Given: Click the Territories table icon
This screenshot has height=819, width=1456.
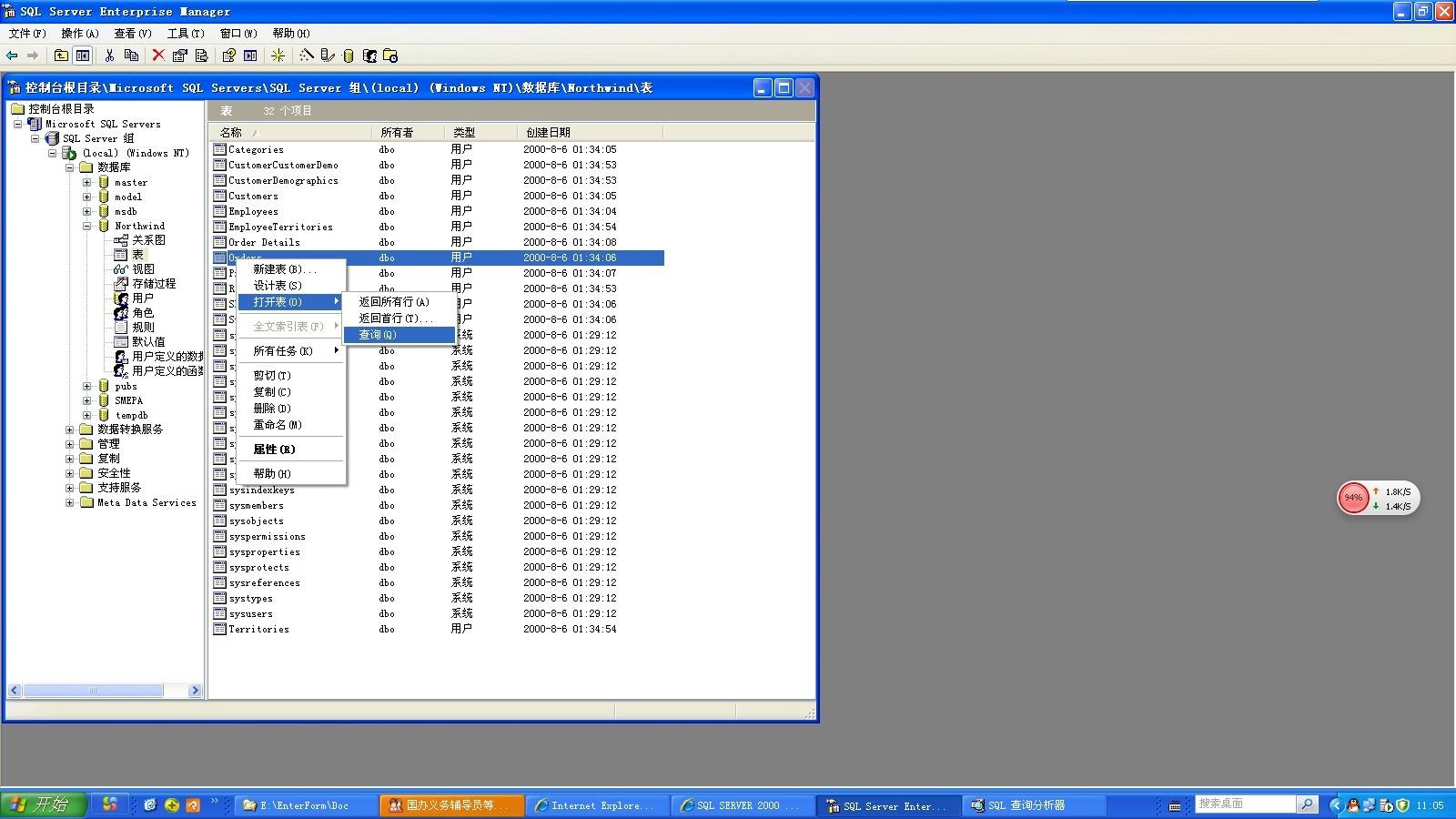Looking at the screenshot, I should click(219, 629).
